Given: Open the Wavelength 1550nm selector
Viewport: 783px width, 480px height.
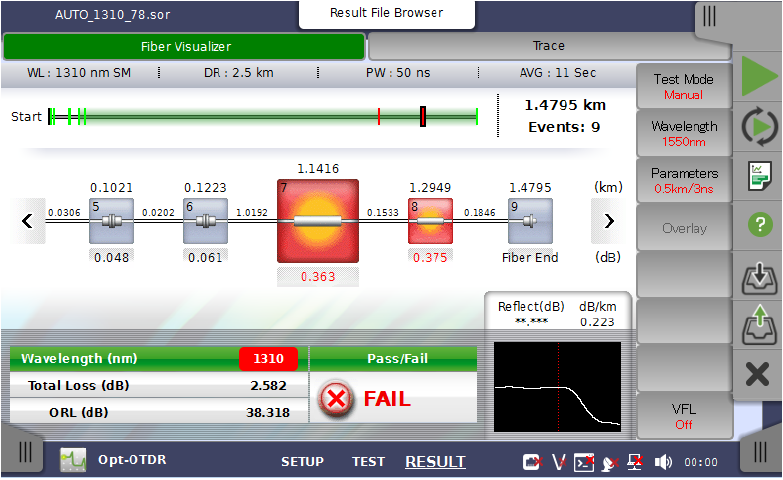Looking at the screenshot, I should [684, 134].
